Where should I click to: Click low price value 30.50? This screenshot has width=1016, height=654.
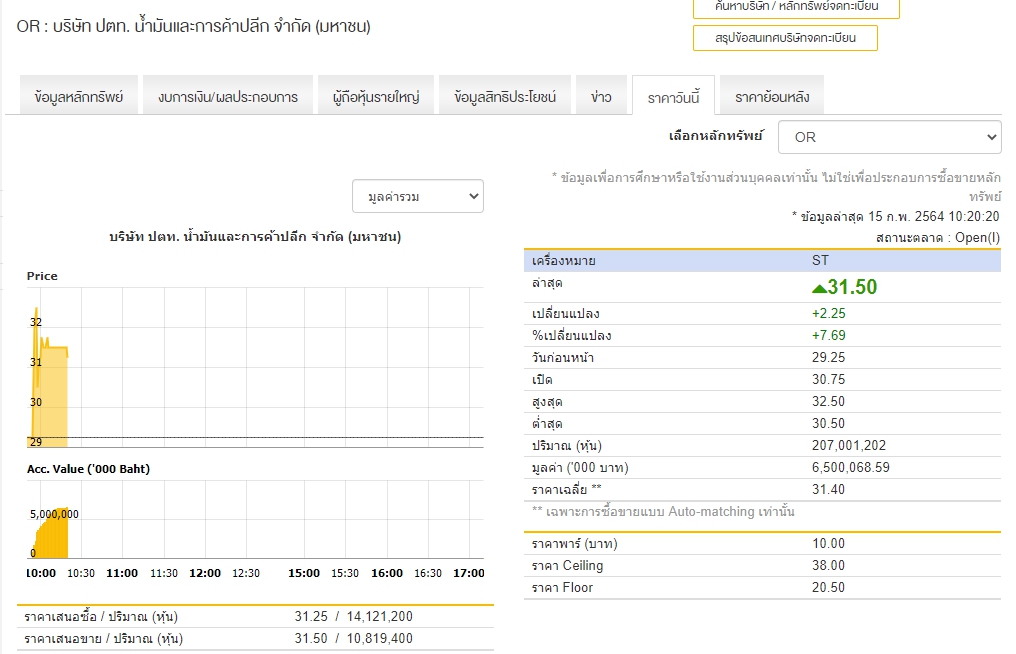click(828, 423)
